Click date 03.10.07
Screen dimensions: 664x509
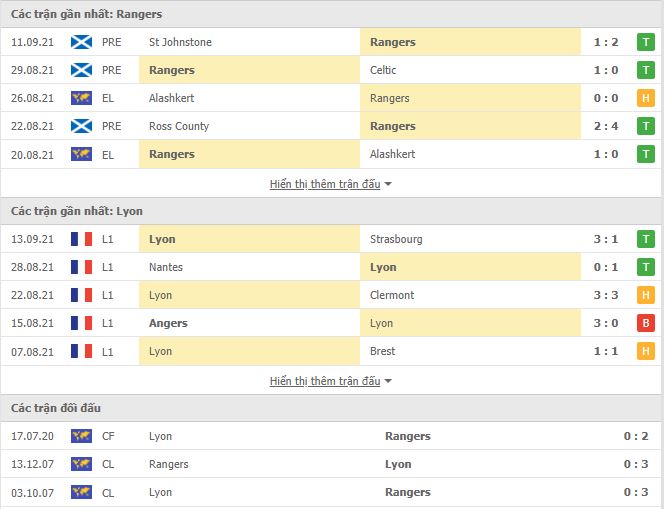(33, 492)
